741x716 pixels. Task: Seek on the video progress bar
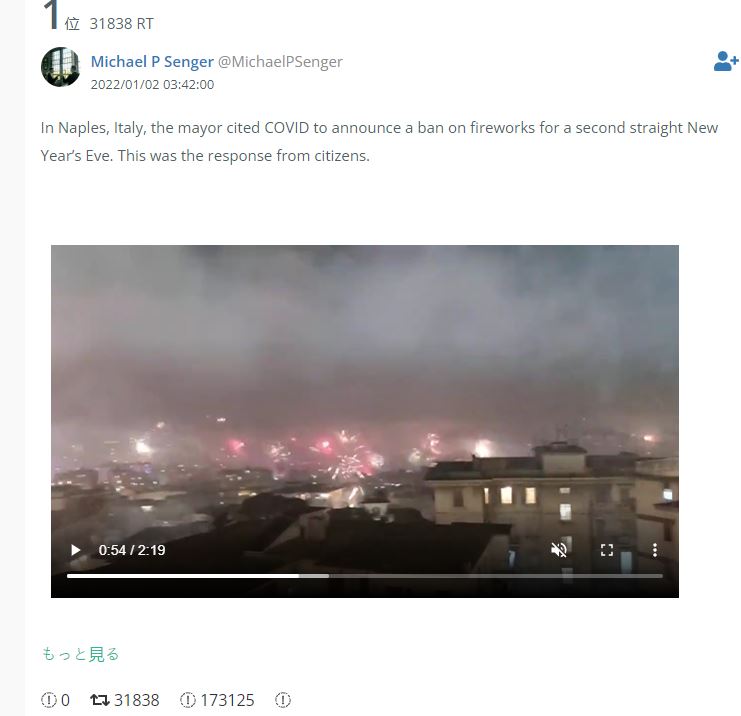click(364, 576)
